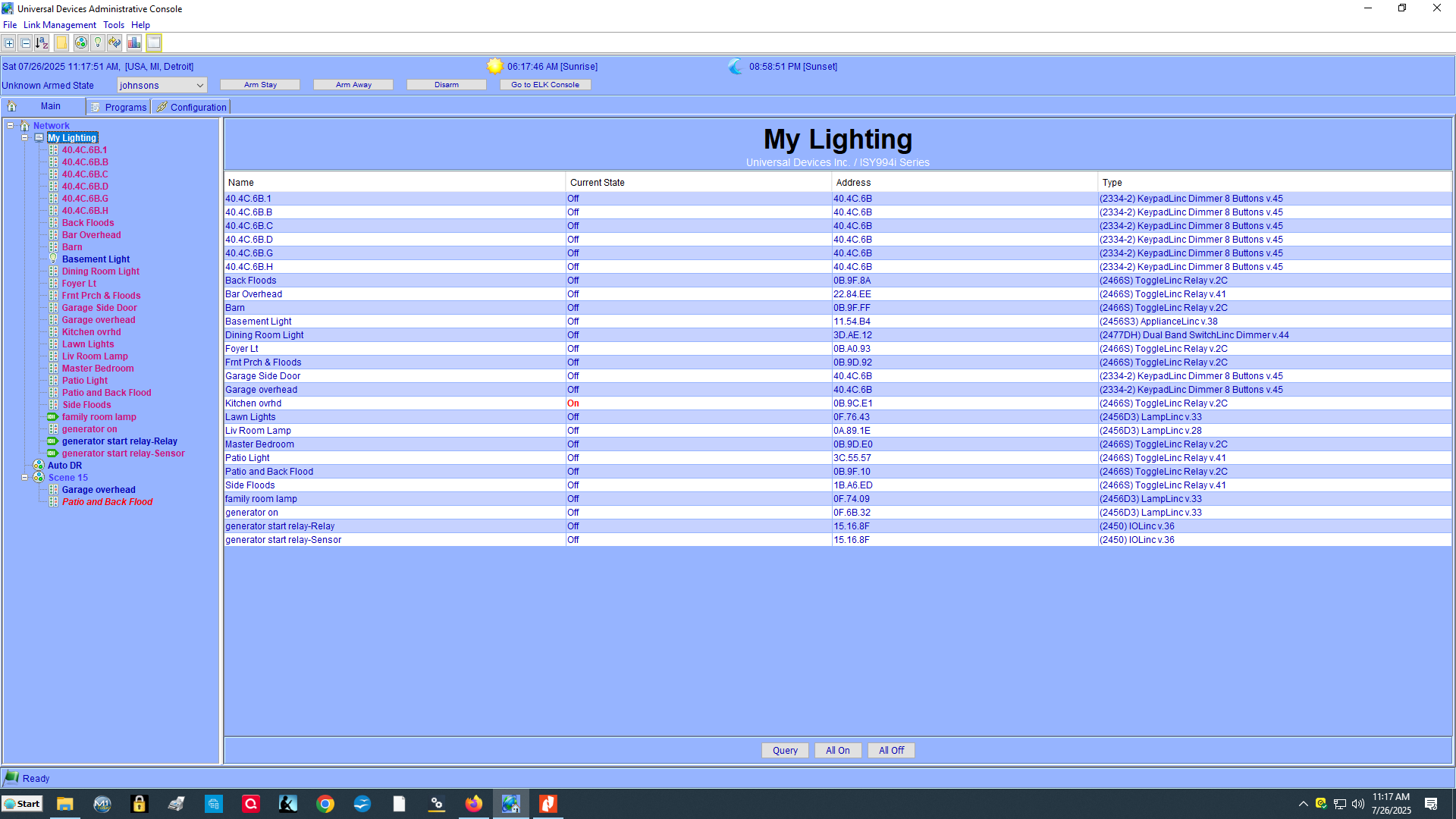Click the refresh arrows toolbar icon
Screen dimensions: 1456x819
pyautogui.click(x=115, y=43)
